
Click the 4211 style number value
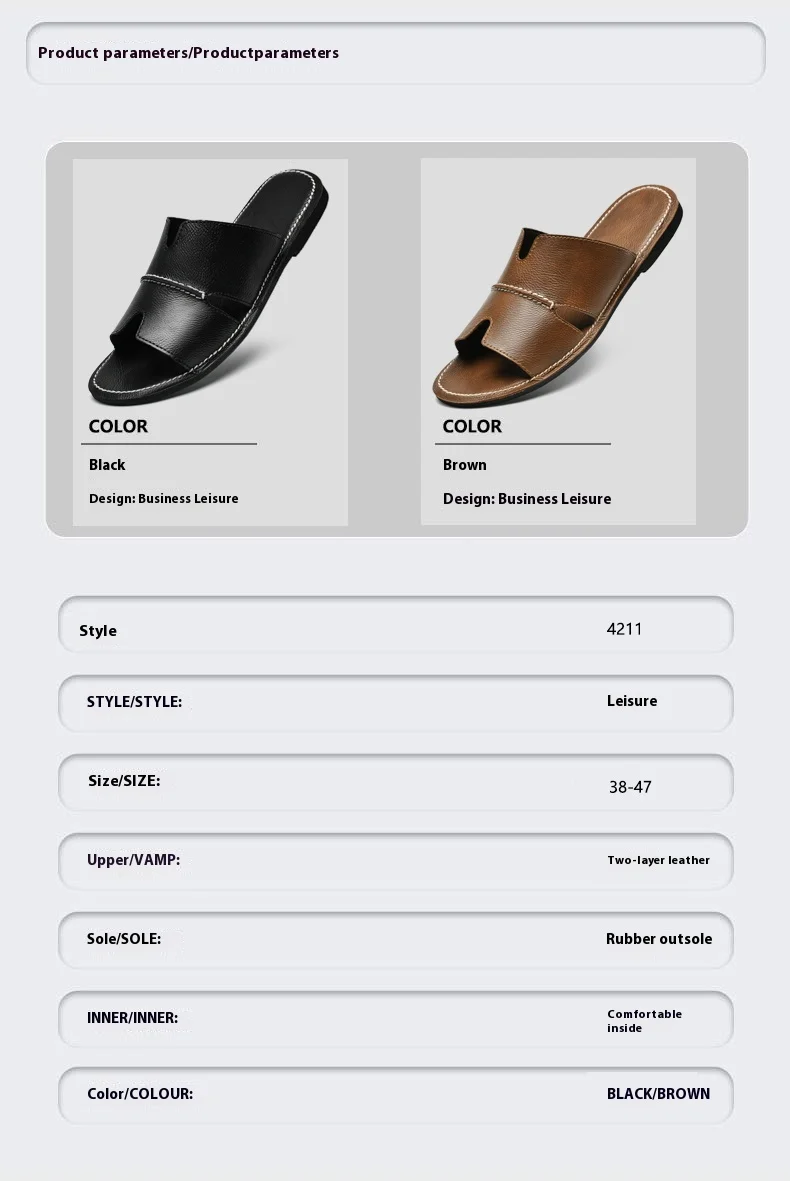coord(624,629)
